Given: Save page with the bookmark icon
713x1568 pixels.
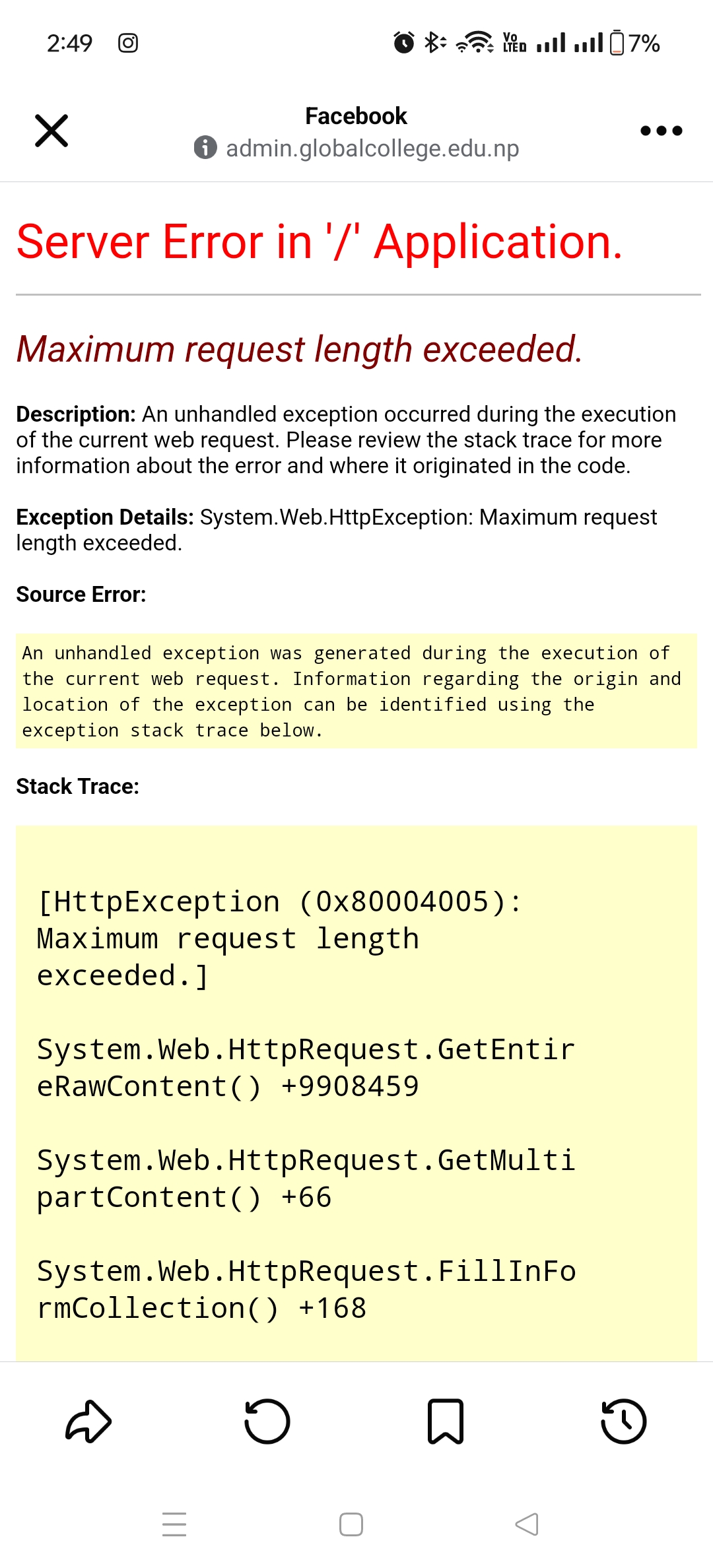Looking at the screenshot, I should pyautogui.click(x=446, y=1421).
